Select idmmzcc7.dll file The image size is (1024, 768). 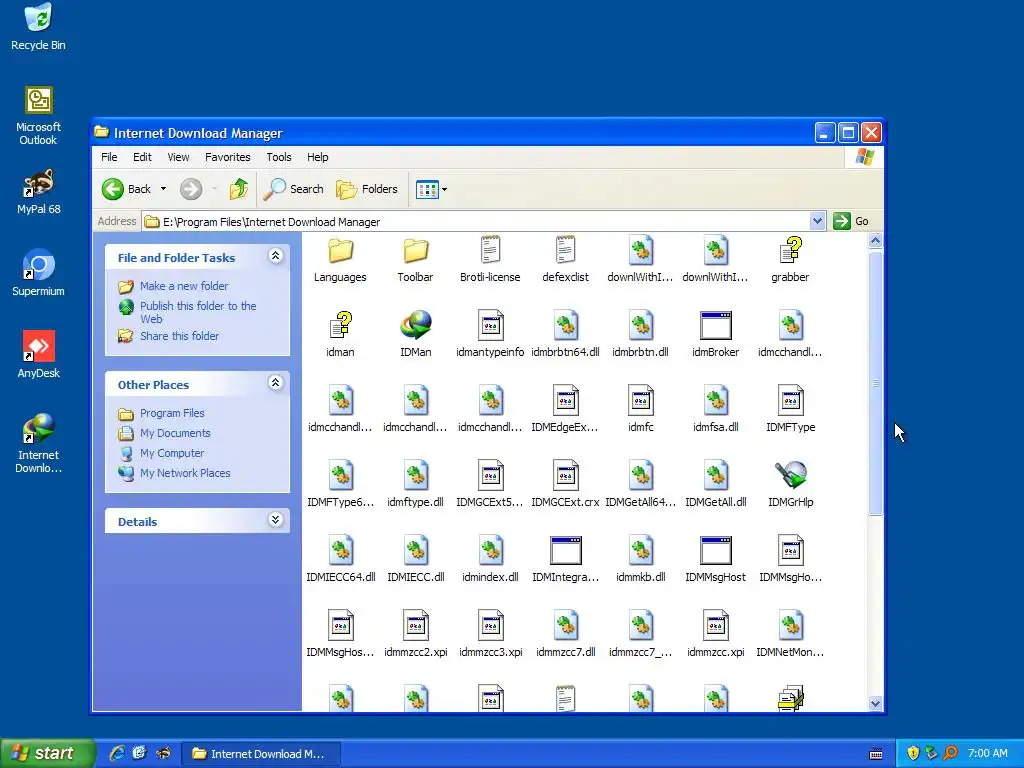pos(566,635)
